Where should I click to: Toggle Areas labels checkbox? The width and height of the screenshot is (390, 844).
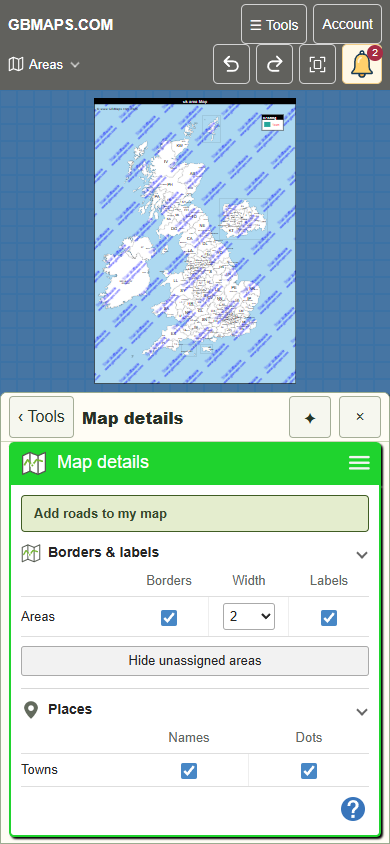(329, 618)
